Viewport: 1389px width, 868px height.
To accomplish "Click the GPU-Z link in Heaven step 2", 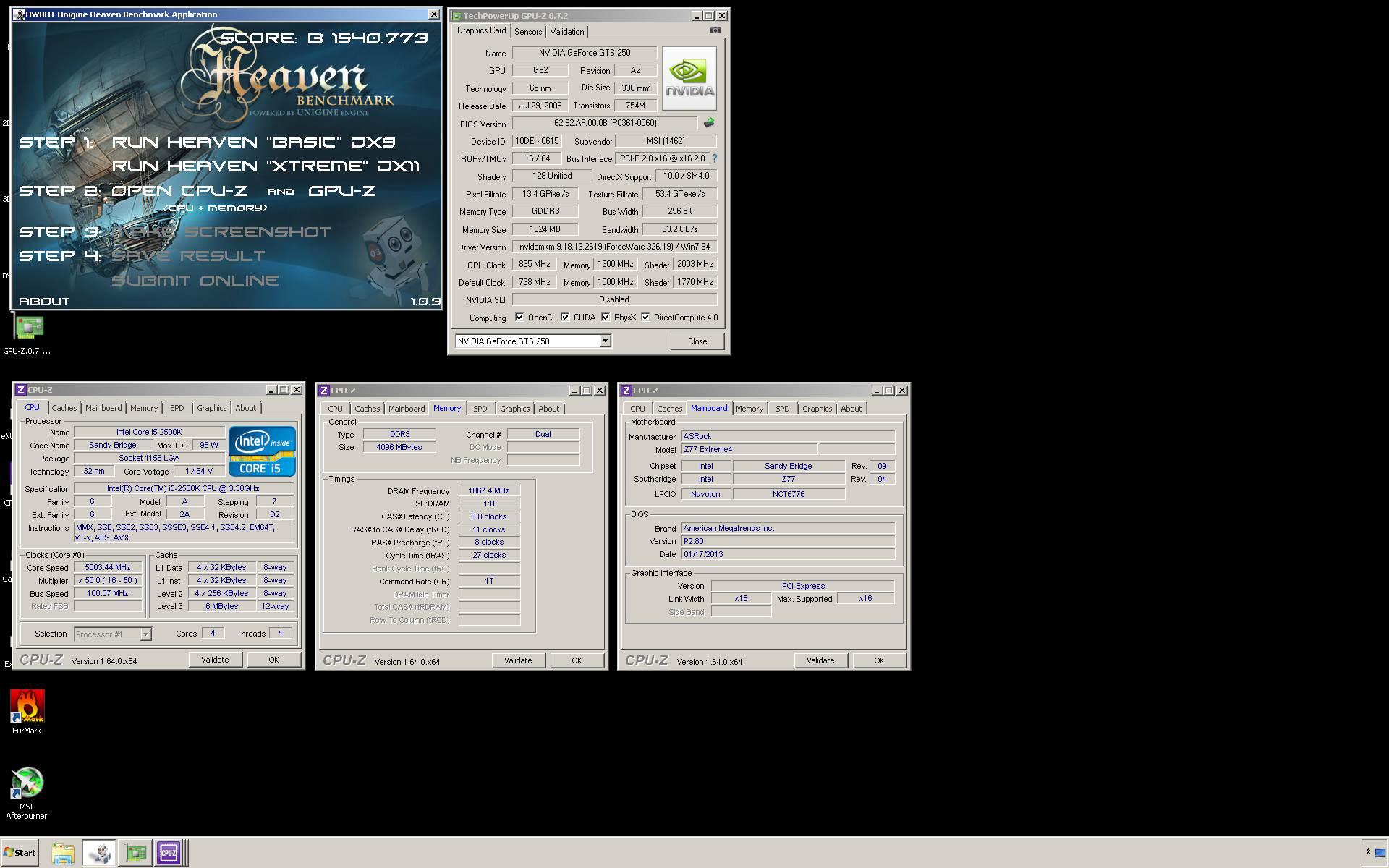I will click(x=342, y=191).
